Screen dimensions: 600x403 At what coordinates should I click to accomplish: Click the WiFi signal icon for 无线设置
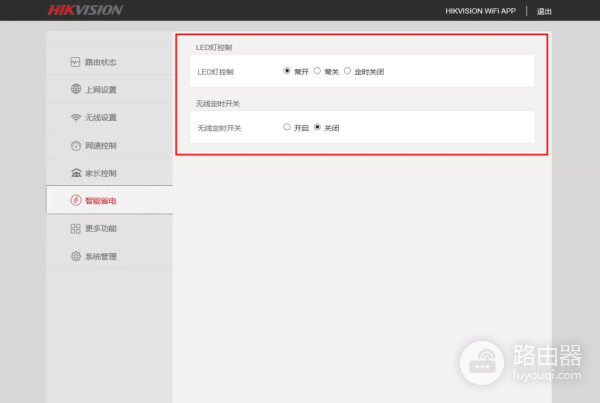coord(75,118)
